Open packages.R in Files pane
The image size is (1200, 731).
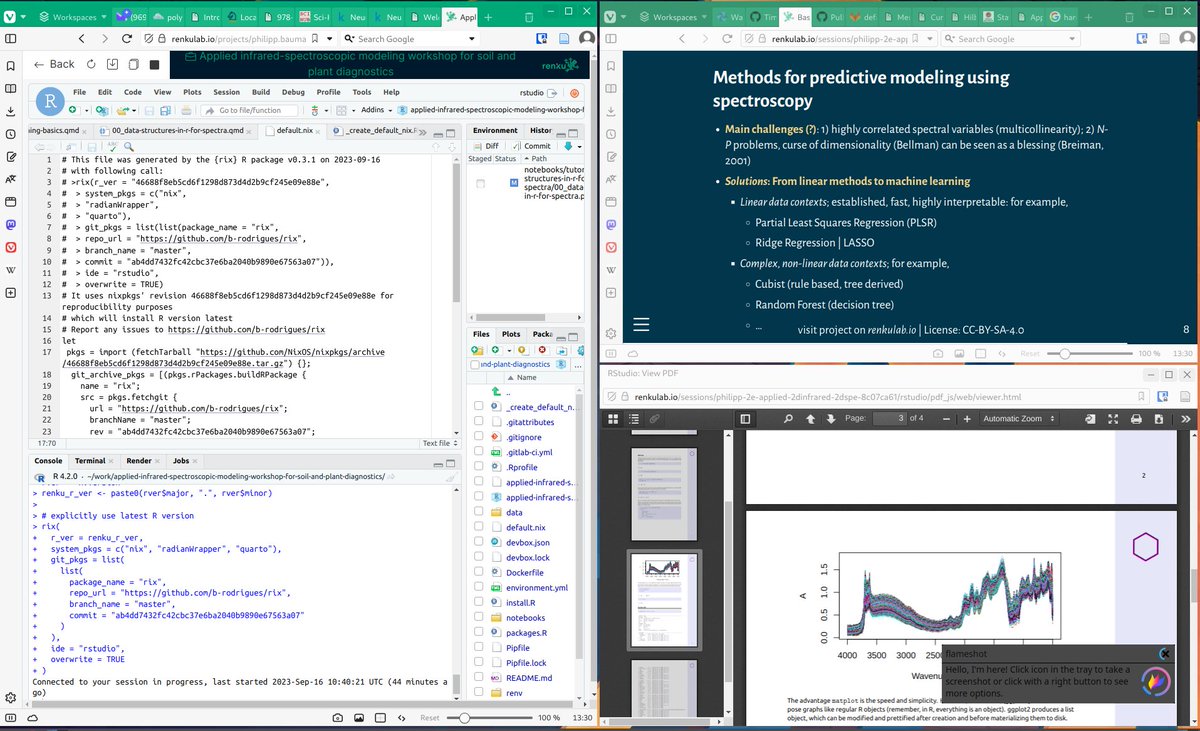tap(526, 633)
